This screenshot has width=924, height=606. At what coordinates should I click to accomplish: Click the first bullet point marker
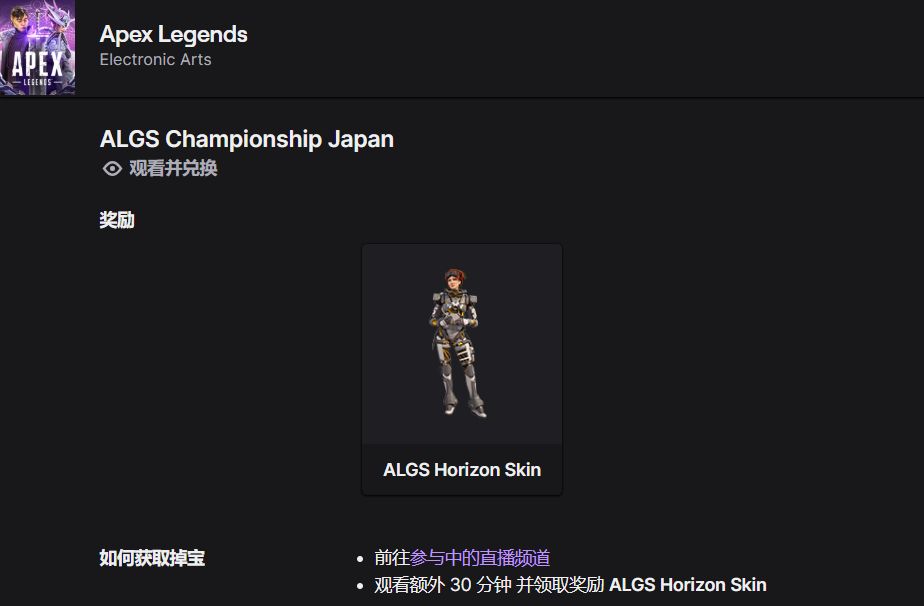[x=360, y=559]
